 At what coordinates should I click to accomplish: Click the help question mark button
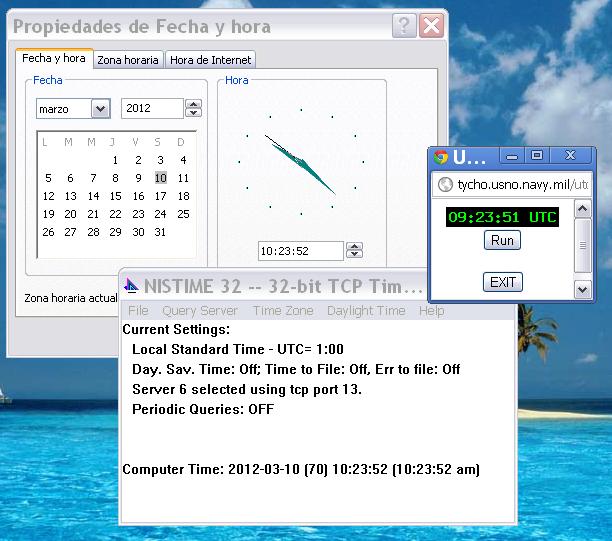point(403,26)
